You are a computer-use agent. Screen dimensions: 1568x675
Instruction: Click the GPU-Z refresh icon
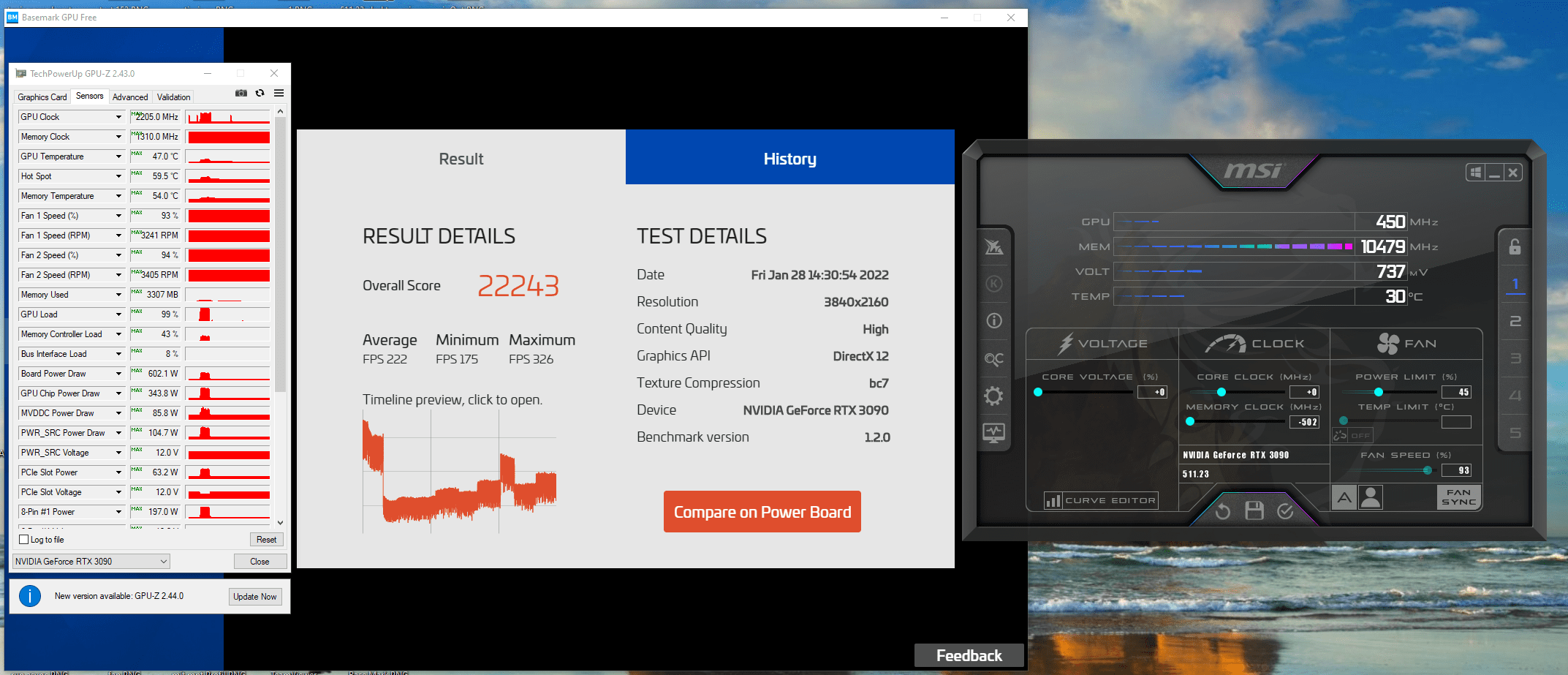pyautogui.click(x=260, y=94)
